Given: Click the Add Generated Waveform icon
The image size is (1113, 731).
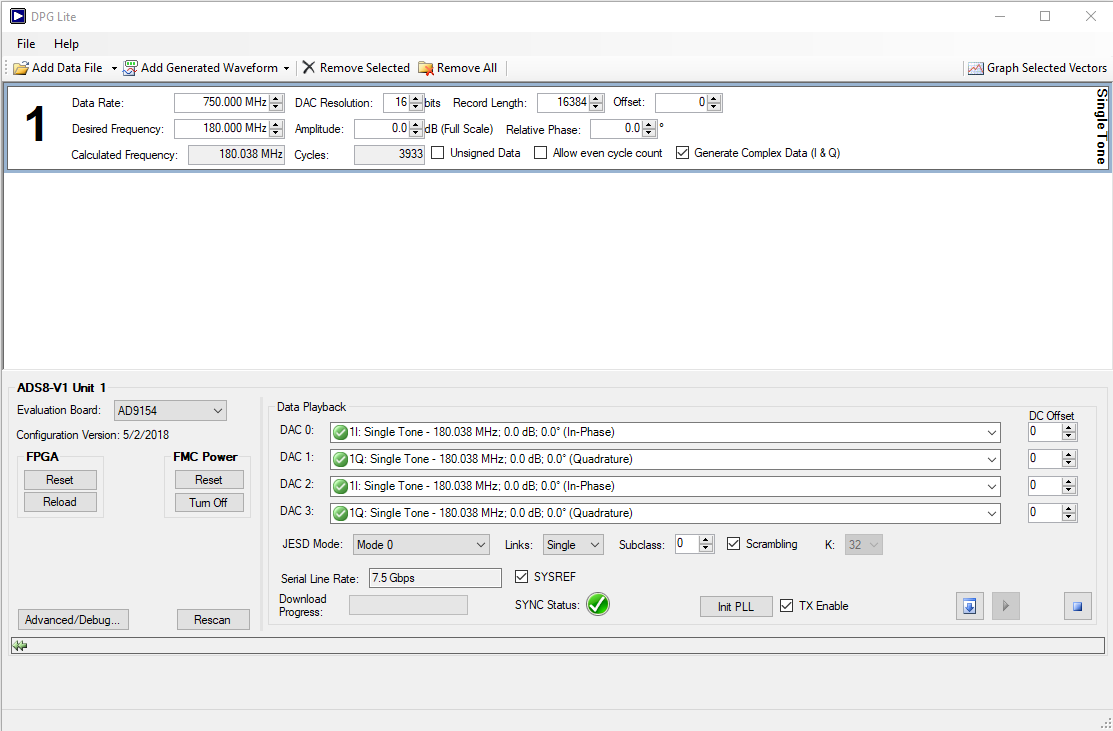Looking at the screenshot, I should click(x=130, y=68).
